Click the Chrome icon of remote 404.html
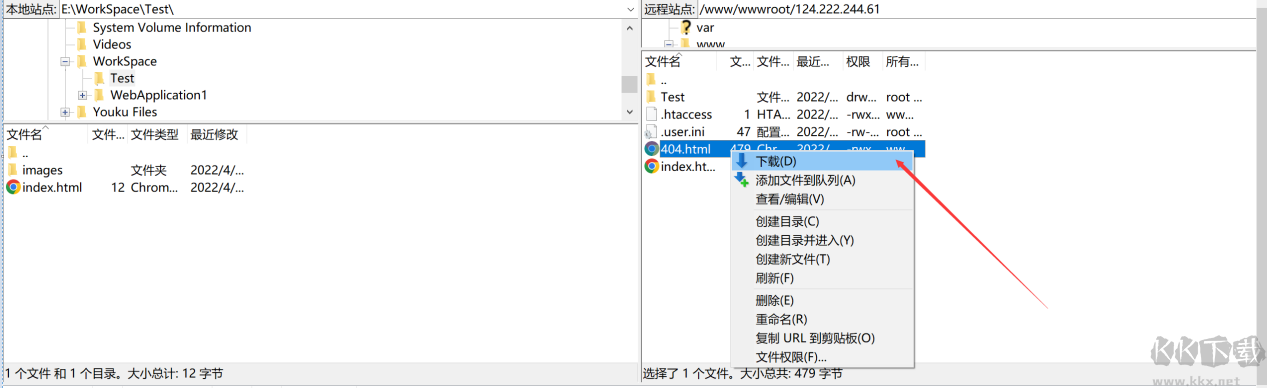 (652, 149)
